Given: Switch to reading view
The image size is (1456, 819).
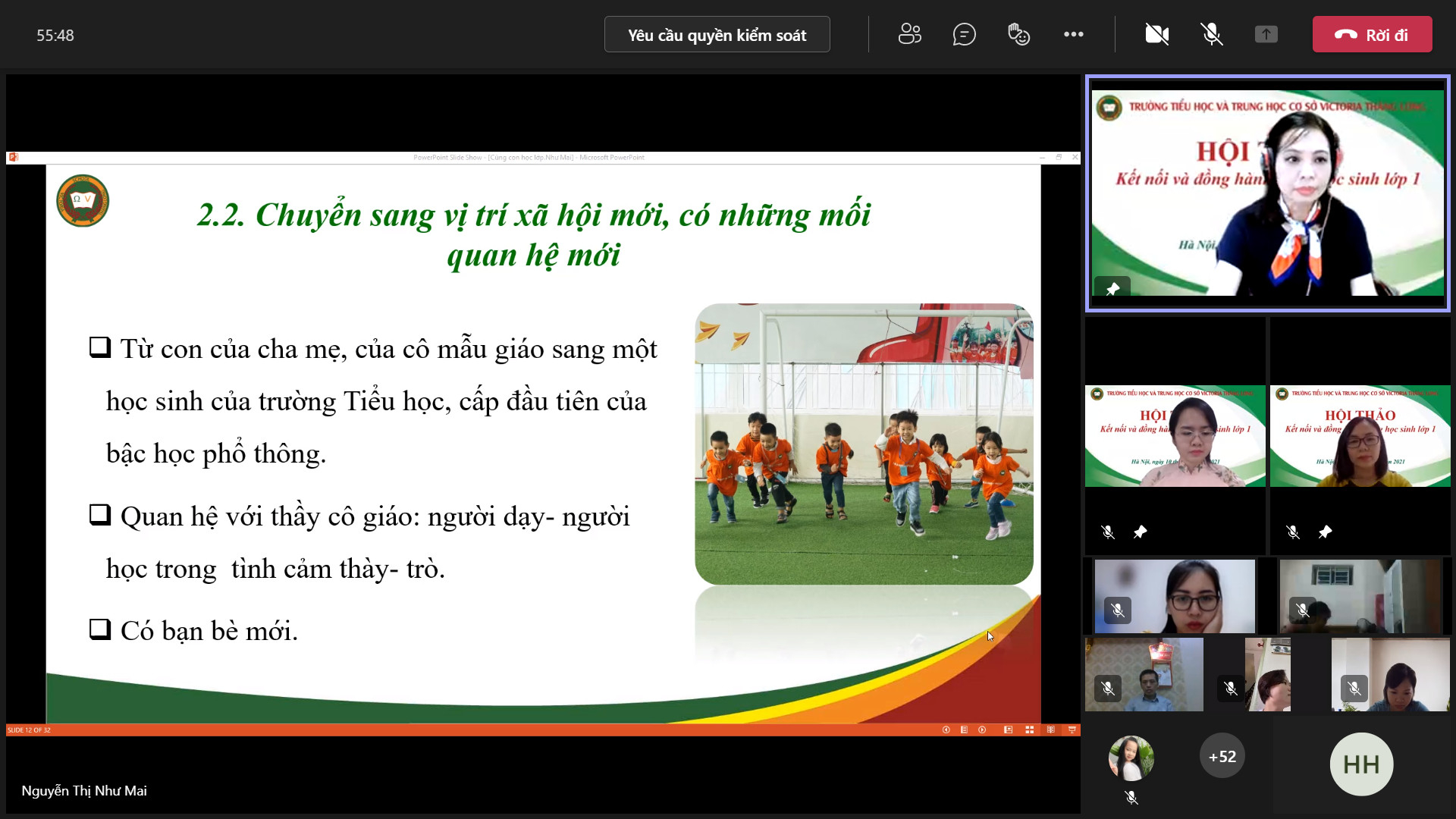Looking at the screenshot, I should [1050, 730].
